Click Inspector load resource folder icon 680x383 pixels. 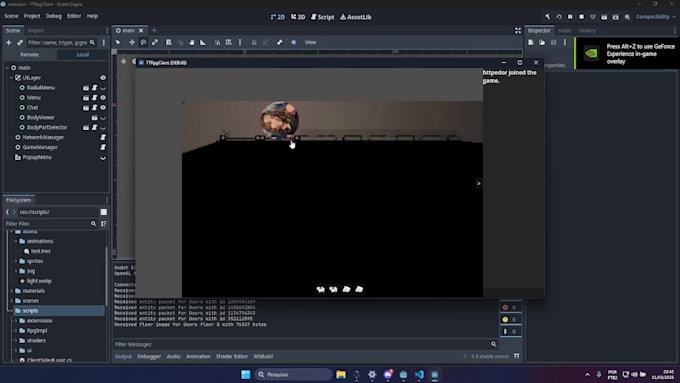(542, 43)
